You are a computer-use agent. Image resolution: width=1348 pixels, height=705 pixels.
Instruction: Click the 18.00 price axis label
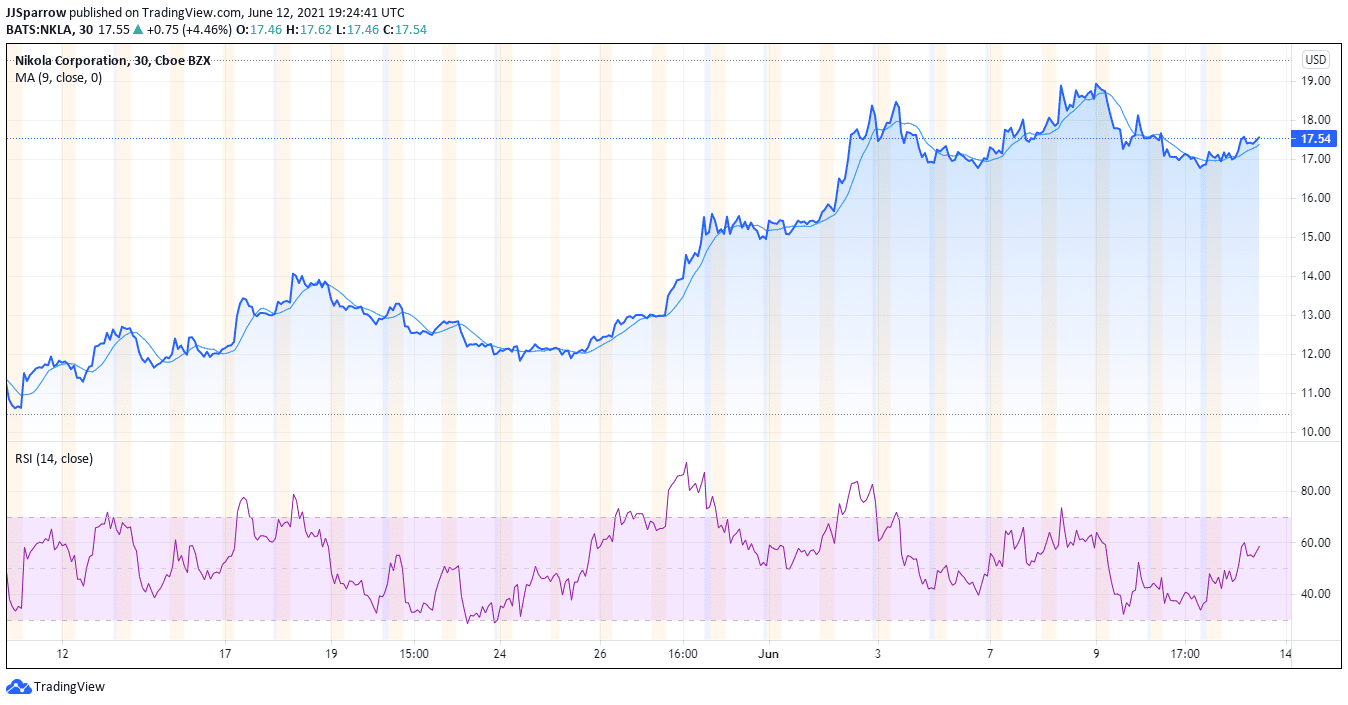1316,120
